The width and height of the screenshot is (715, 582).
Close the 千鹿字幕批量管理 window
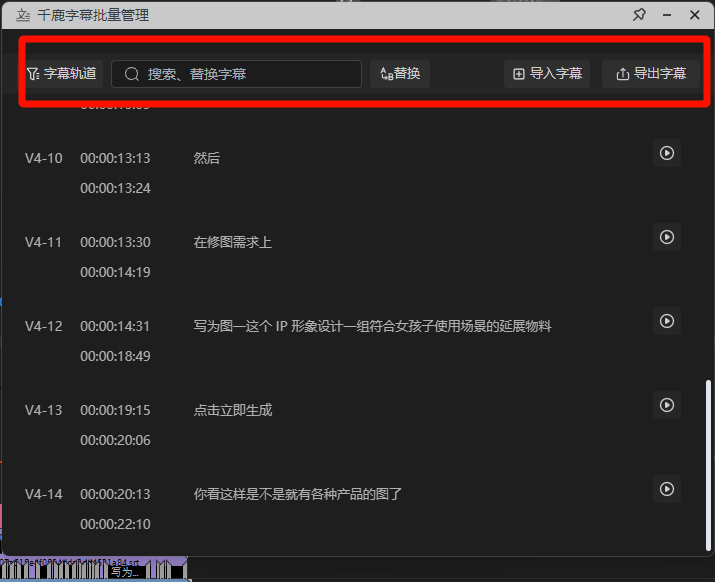[x=694, y=15]
